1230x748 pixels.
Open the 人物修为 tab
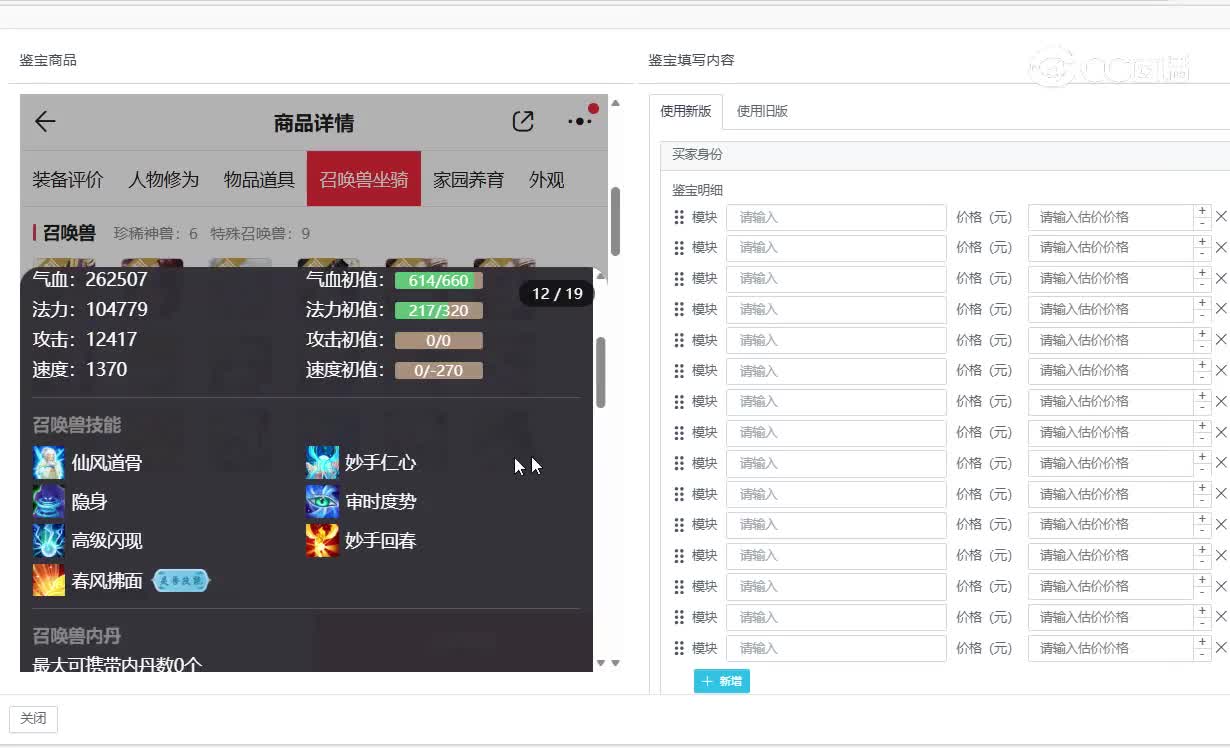coord(164,180)
